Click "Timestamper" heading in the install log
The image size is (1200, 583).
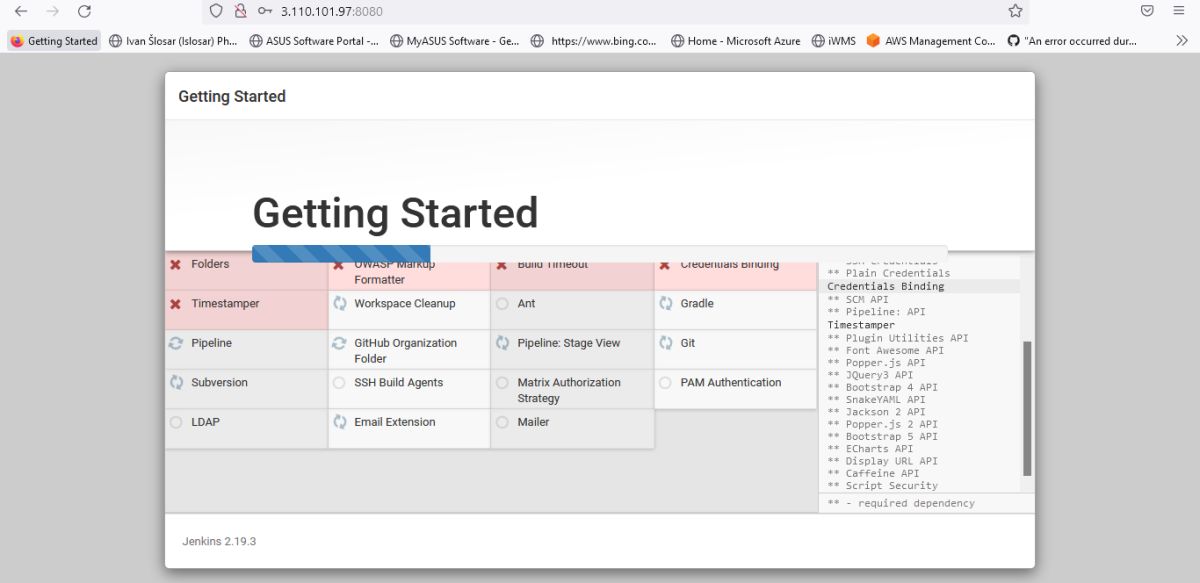(x=861, y=325)
